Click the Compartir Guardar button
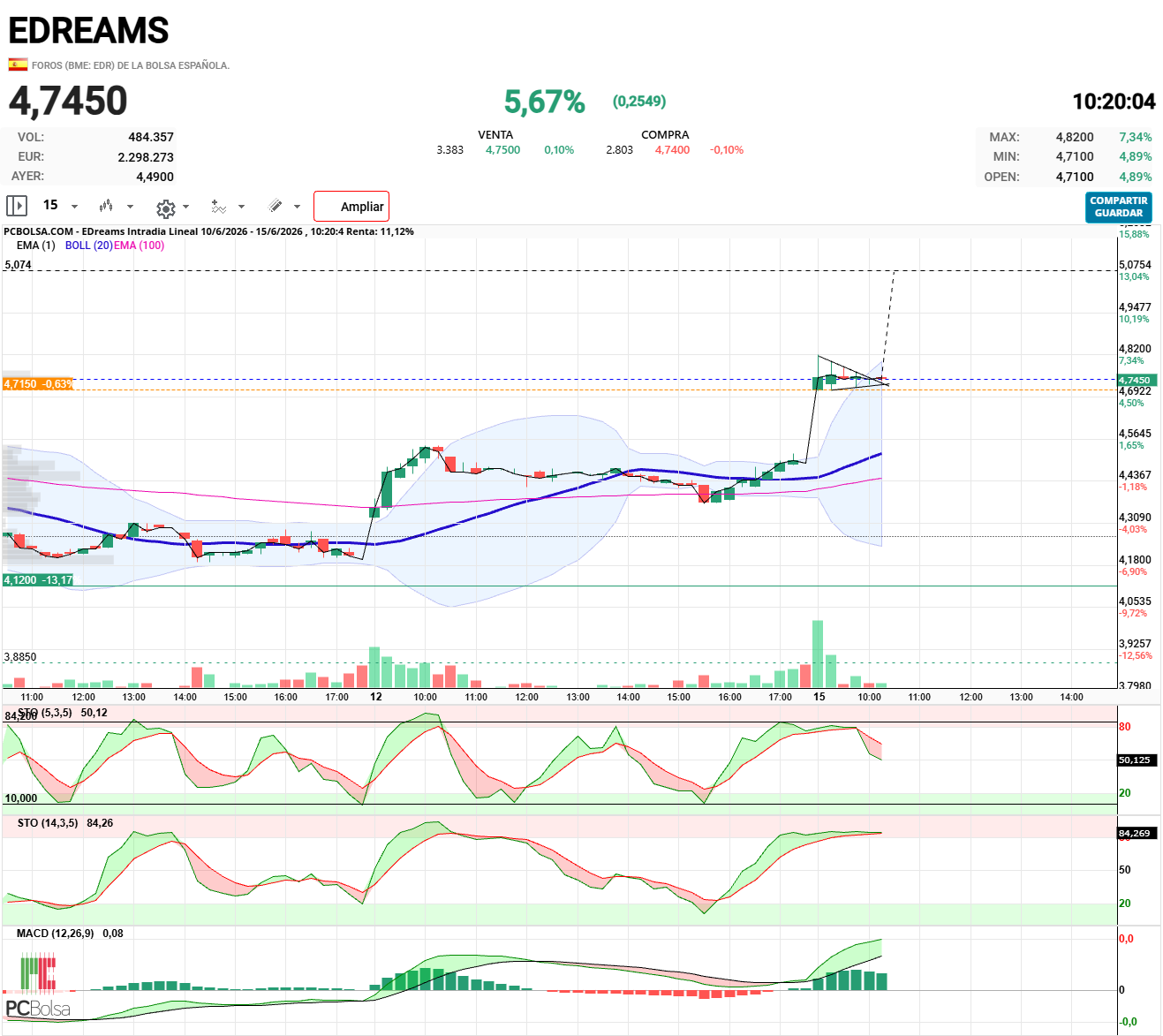The image size is (1163, 1036). (x=1119, y=208)
